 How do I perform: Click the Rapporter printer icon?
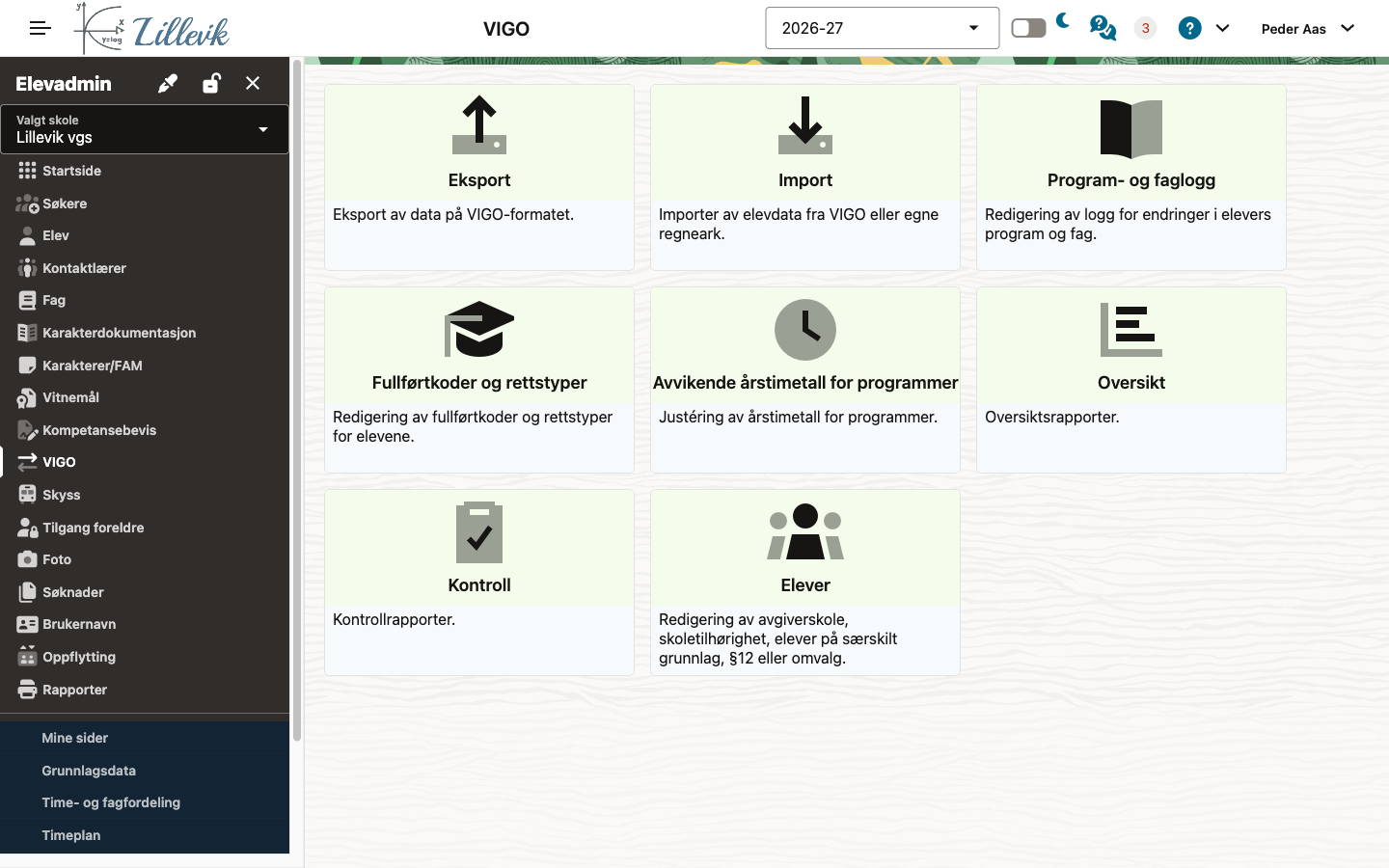[27, 690]
